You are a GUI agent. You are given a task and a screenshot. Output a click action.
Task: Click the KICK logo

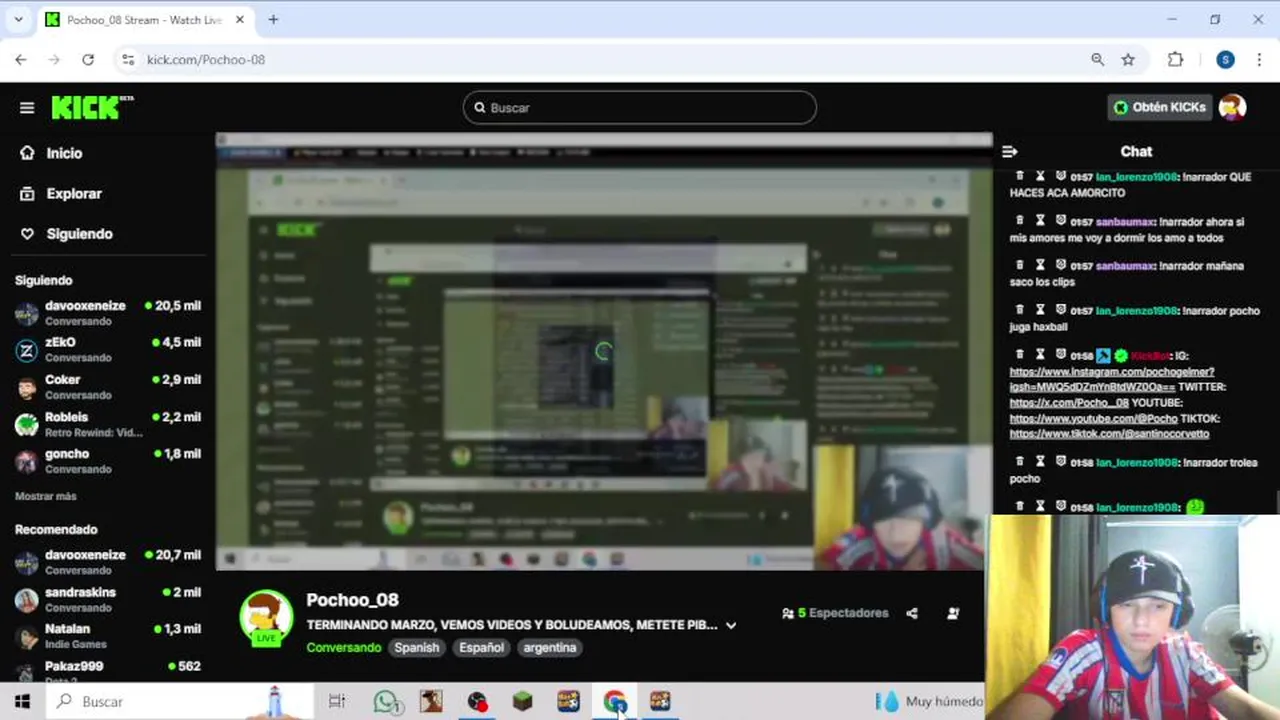coord(92,107)
